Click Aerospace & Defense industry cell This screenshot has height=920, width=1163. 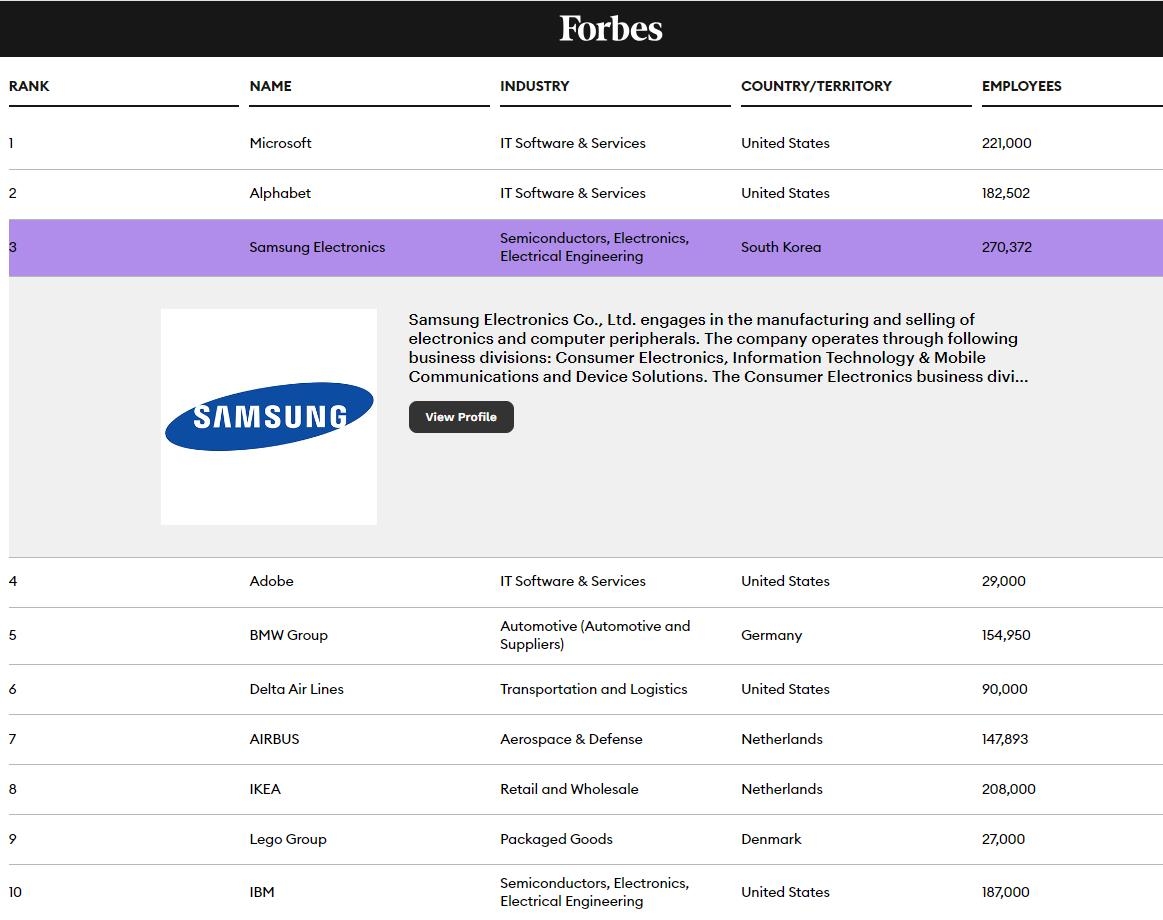click(571, 739)
